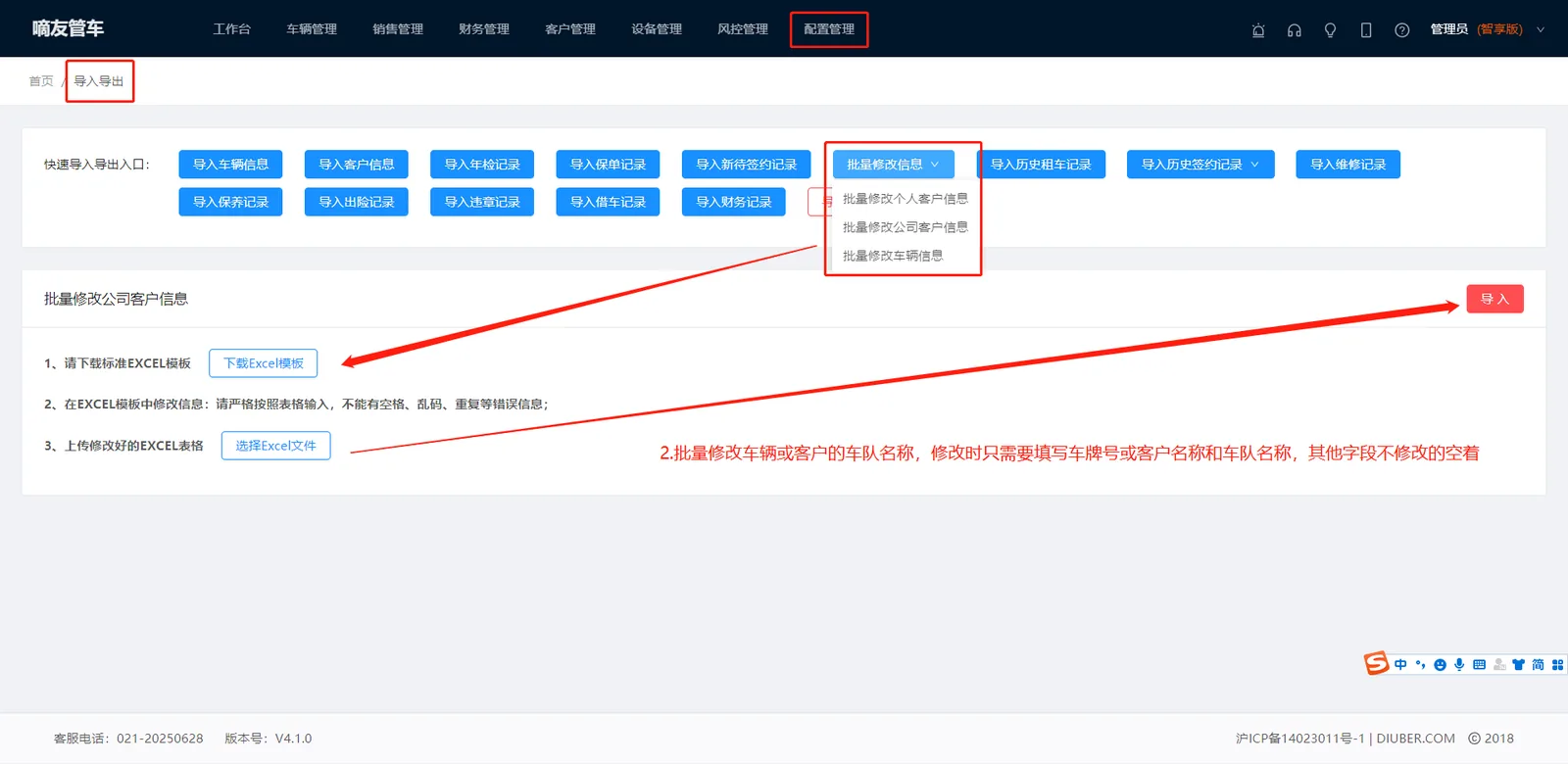Click the 嘀友管车 logo
This screenshot has width=1568, height=764.
[68, 28]
